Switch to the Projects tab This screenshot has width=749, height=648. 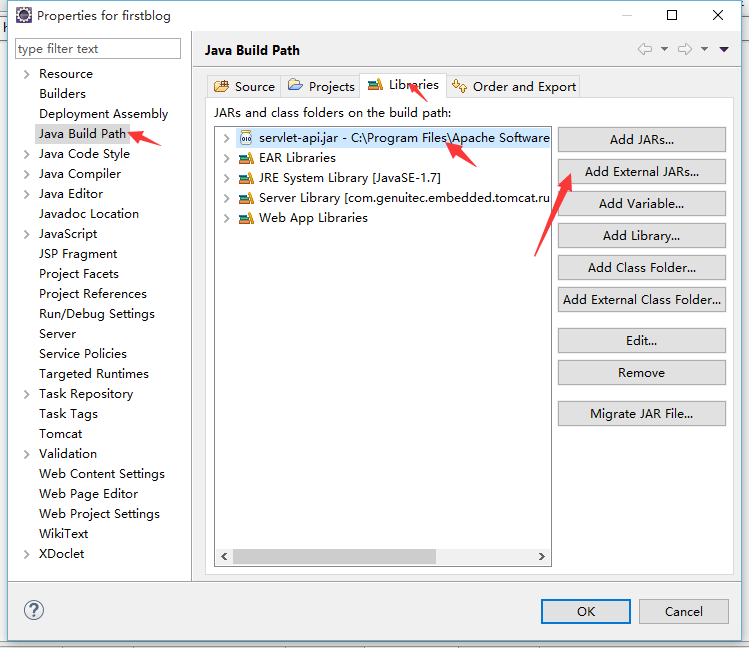pyautogui.click(x=321, y=86)
